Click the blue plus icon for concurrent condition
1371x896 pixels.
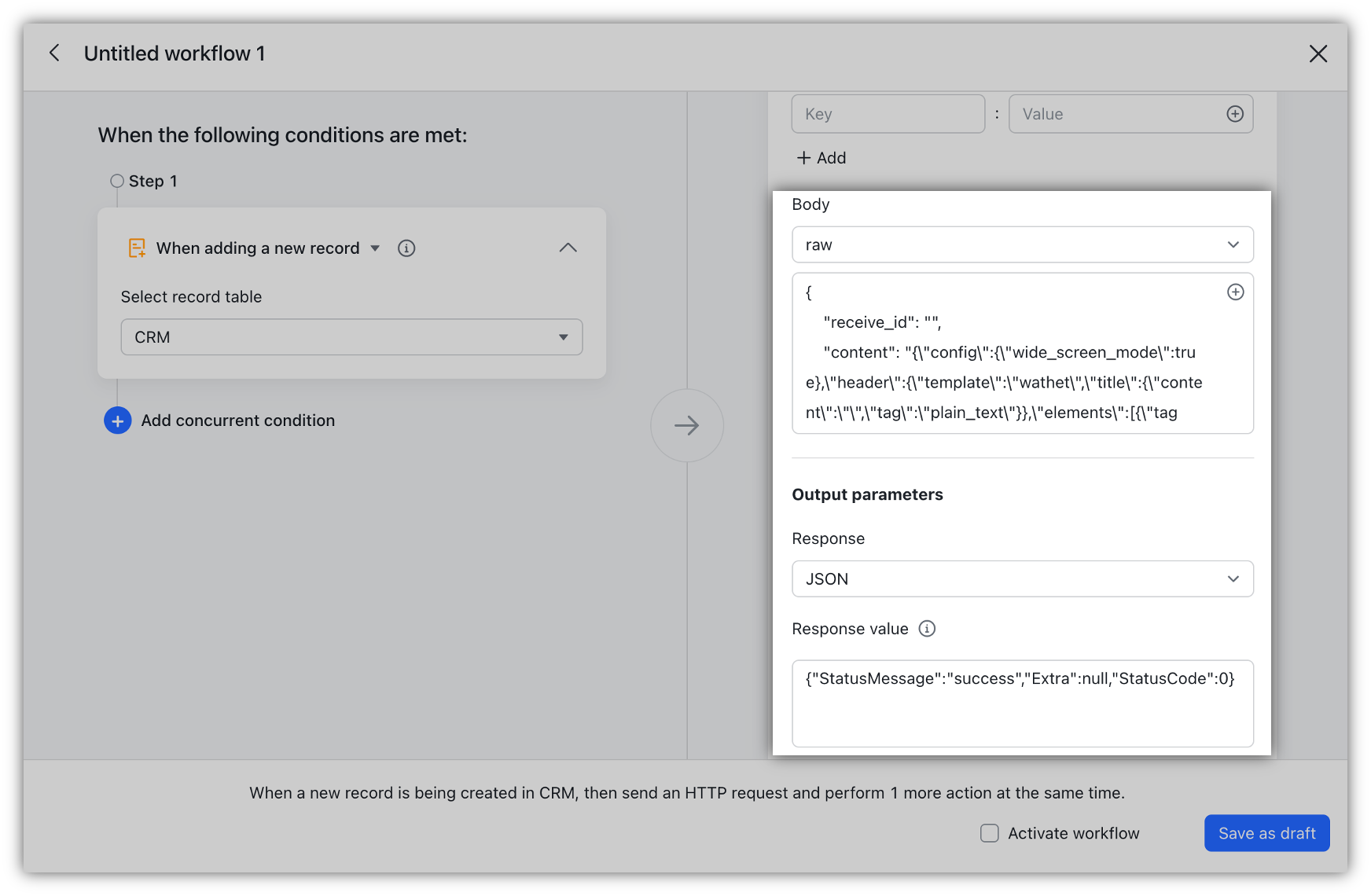coord(118,420)
